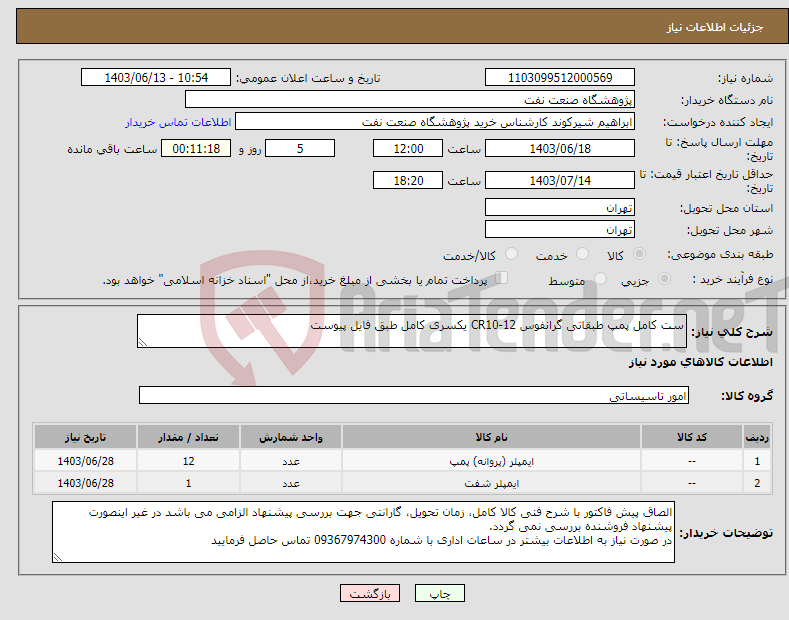Click نام کالا column header
The width and height of the screenshot is (789, 620).
(x=491, y=437)
